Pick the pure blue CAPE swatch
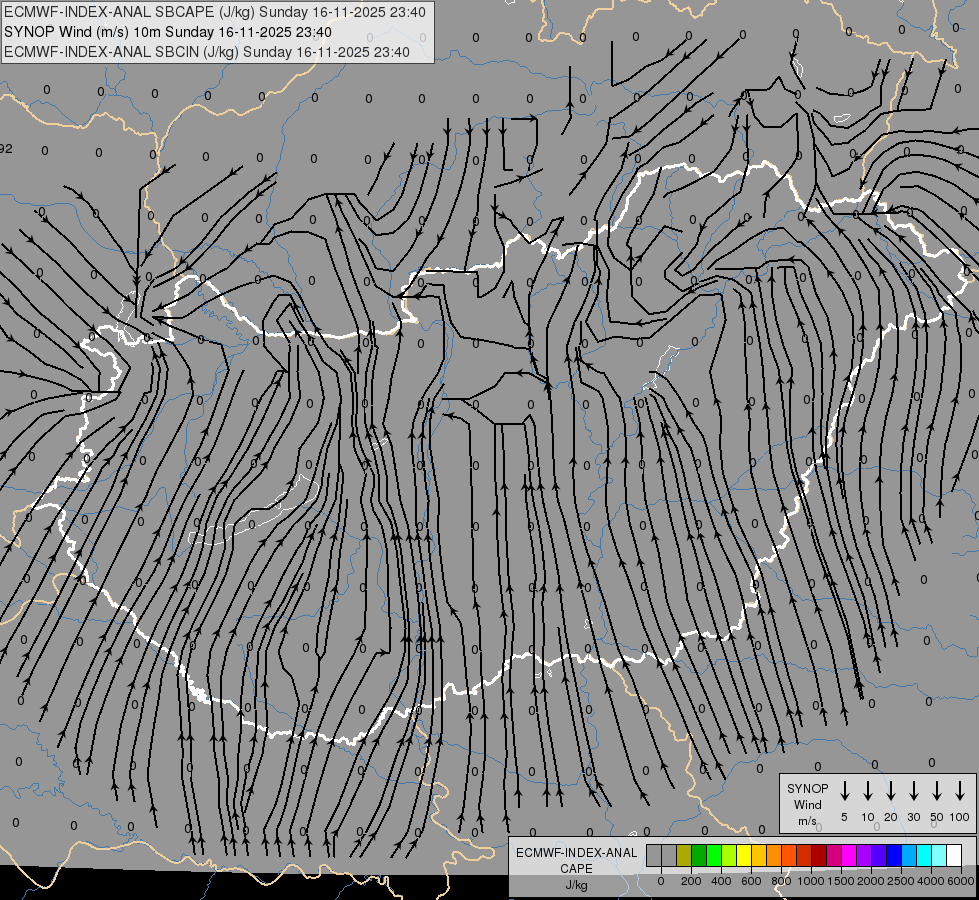This screenshot has width=979, height=900. point(894,855)
